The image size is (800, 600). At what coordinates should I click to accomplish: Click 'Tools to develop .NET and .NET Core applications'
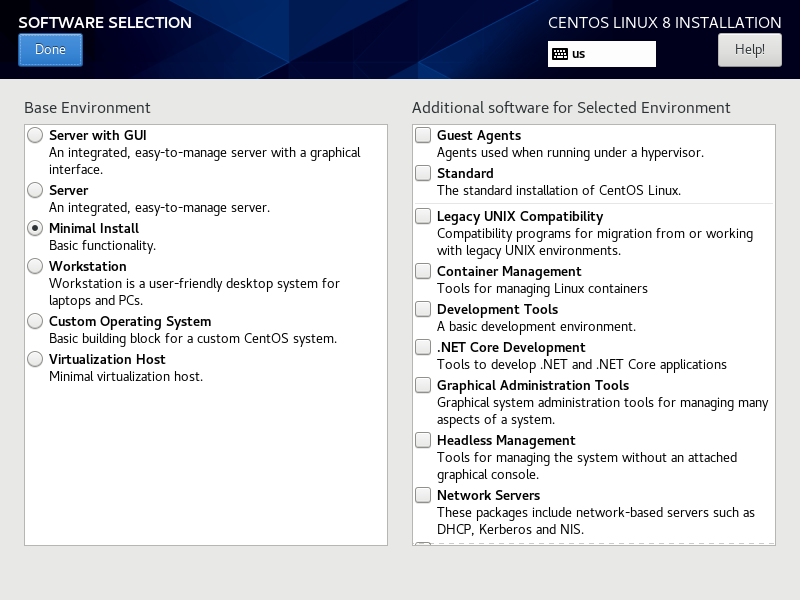click(582, 364)
